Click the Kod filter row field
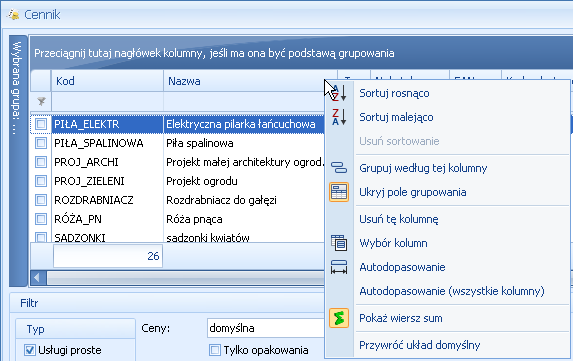The width and height of the screenshot is (573, 361). click(107, 101)
